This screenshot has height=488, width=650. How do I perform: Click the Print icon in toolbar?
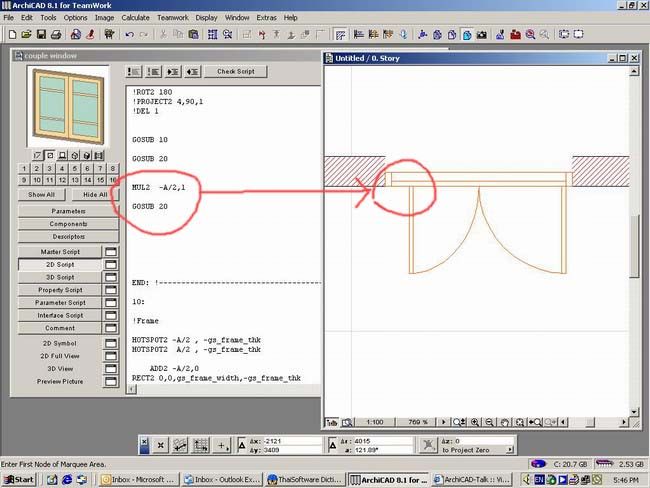click(x=56, y=34)
